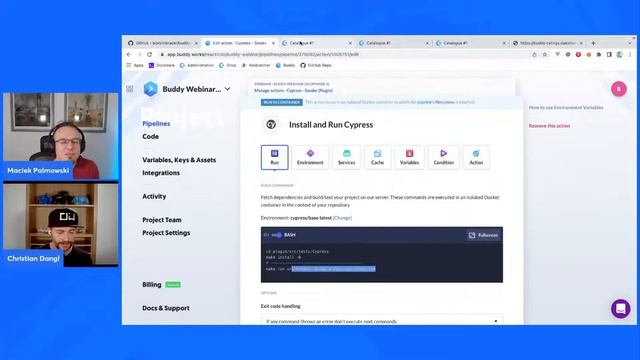Open the Buddy bookmark
The image size is (640, 360).
[285, 65]
